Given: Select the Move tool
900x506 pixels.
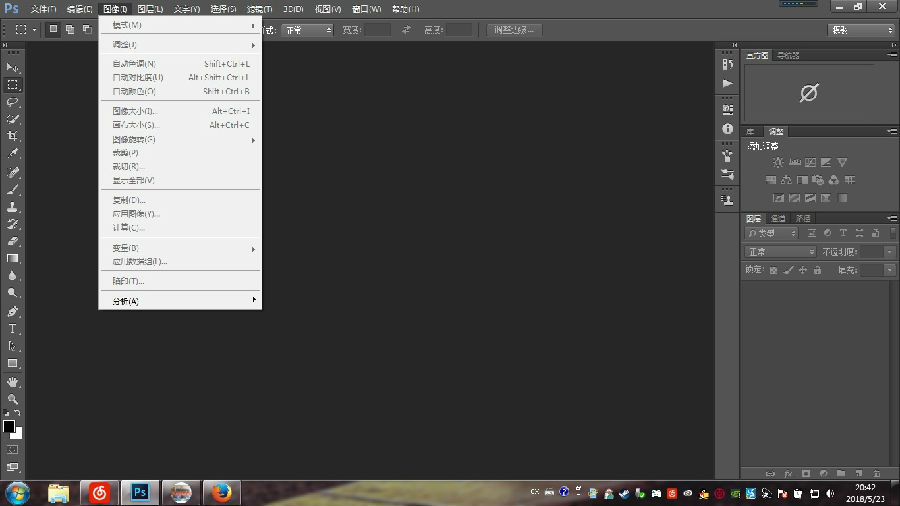Looking at the screenshot, I should point(13,67).
